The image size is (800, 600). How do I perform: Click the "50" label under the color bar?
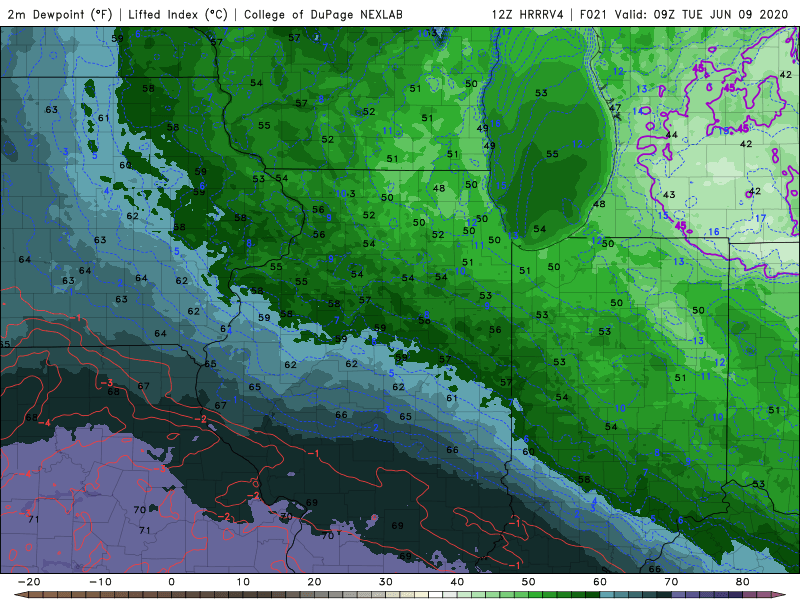pyautogui.click(x=529, y=582)
